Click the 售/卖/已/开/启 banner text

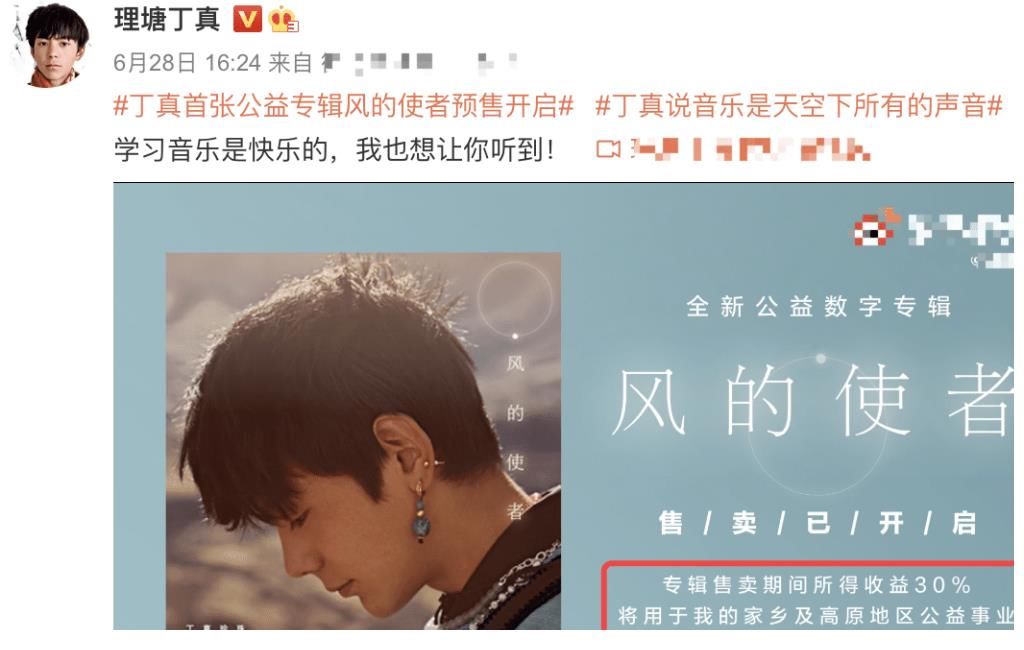pos(818,523)
